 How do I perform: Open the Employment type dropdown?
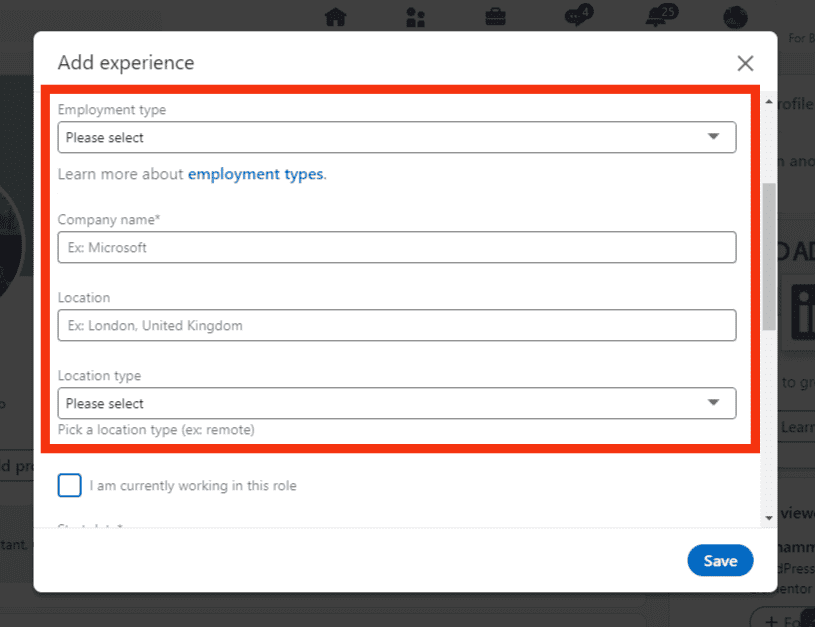(x=397, y=137)
